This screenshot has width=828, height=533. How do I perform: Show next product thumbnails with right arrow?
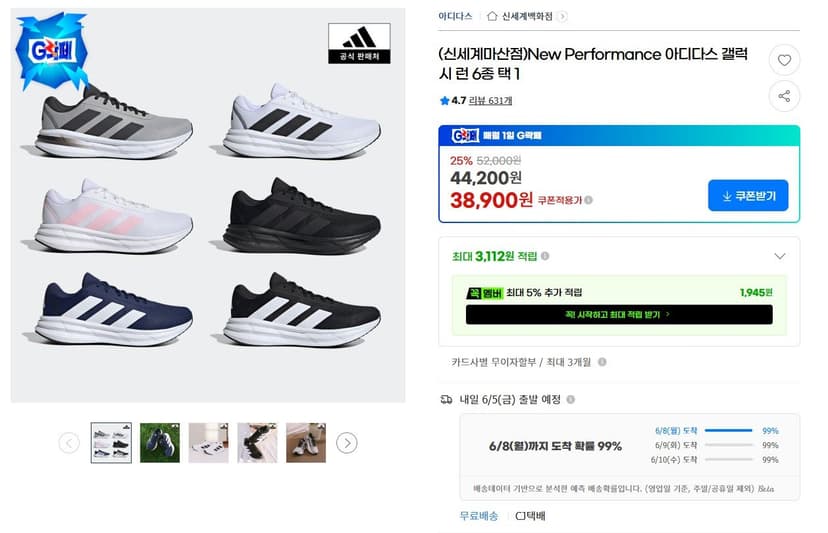(347, 443)
